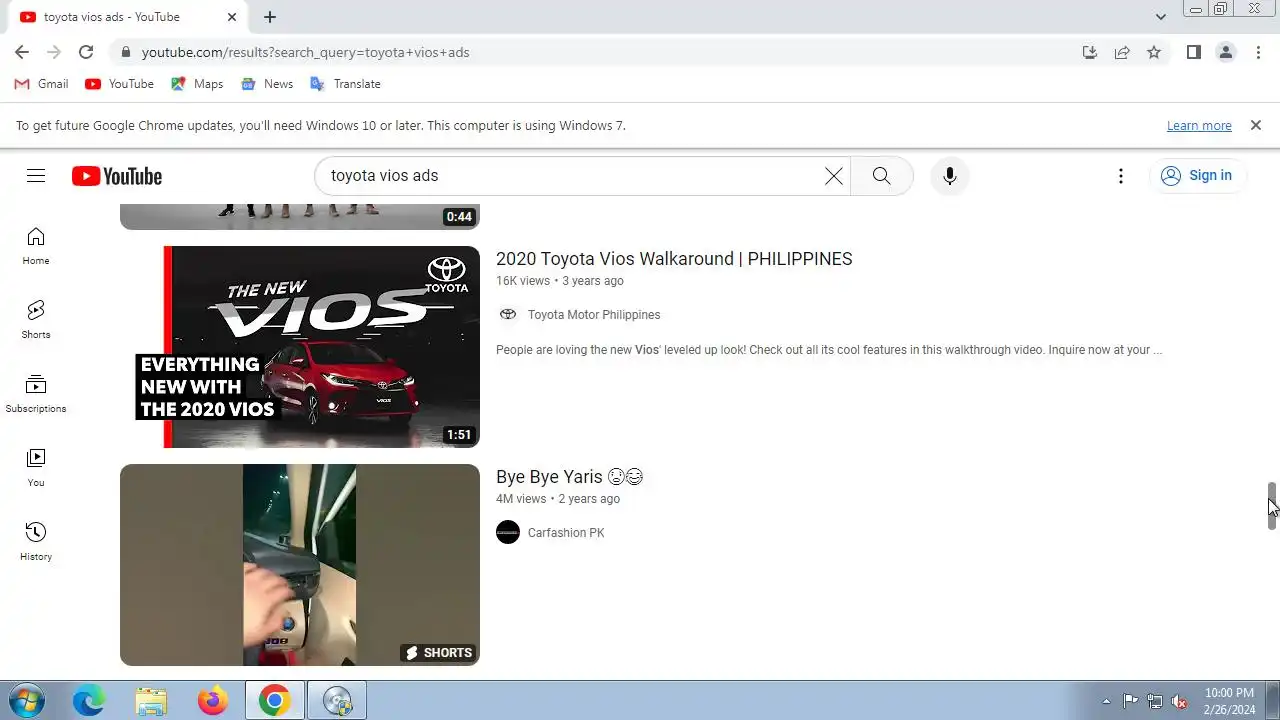Toggle the Chrome side panel
This screenshot has height=720, width=1280.
pyautogui.click(x=1193, y=52)
